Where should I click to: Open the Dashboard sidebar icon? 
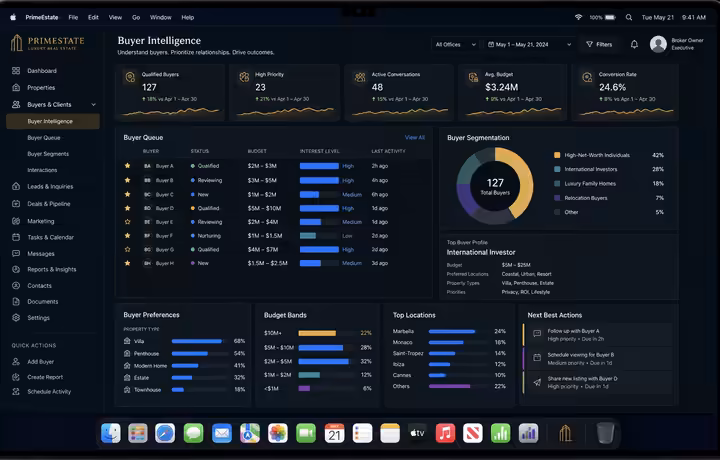tap(16, 71)
